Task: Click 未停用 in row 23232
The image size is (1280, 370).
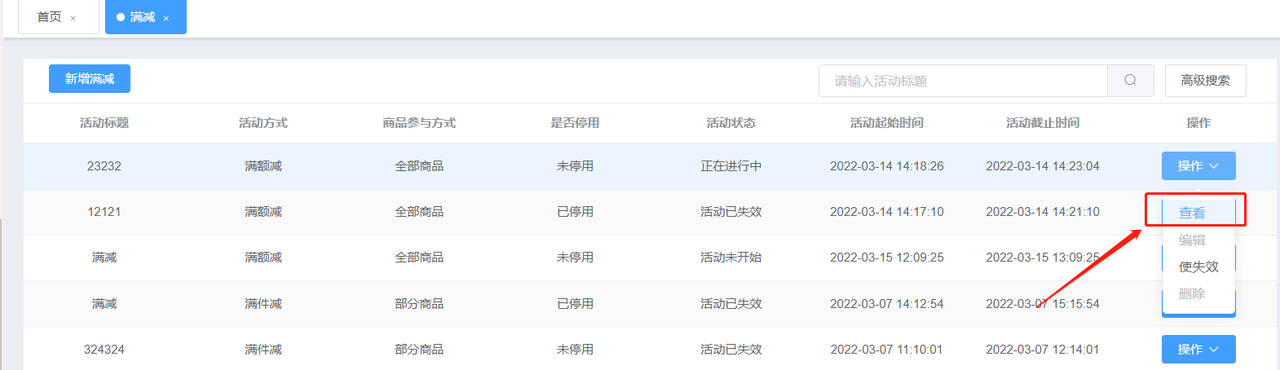Action: [575, 166]
